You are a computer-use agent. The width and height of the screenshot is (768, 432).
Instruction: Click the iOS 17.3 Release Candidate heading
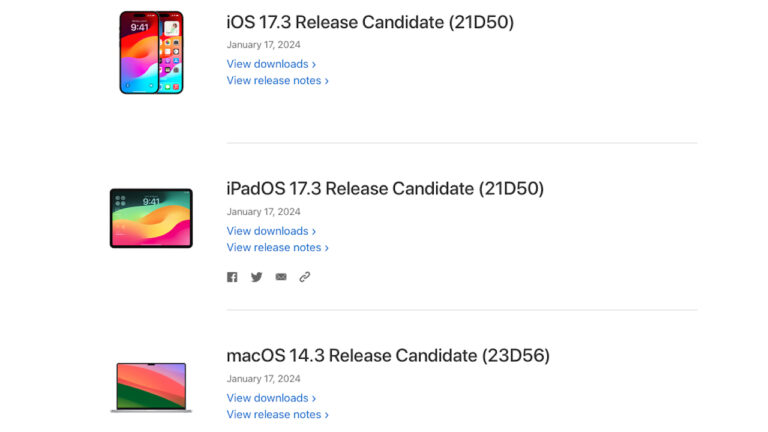370,22
